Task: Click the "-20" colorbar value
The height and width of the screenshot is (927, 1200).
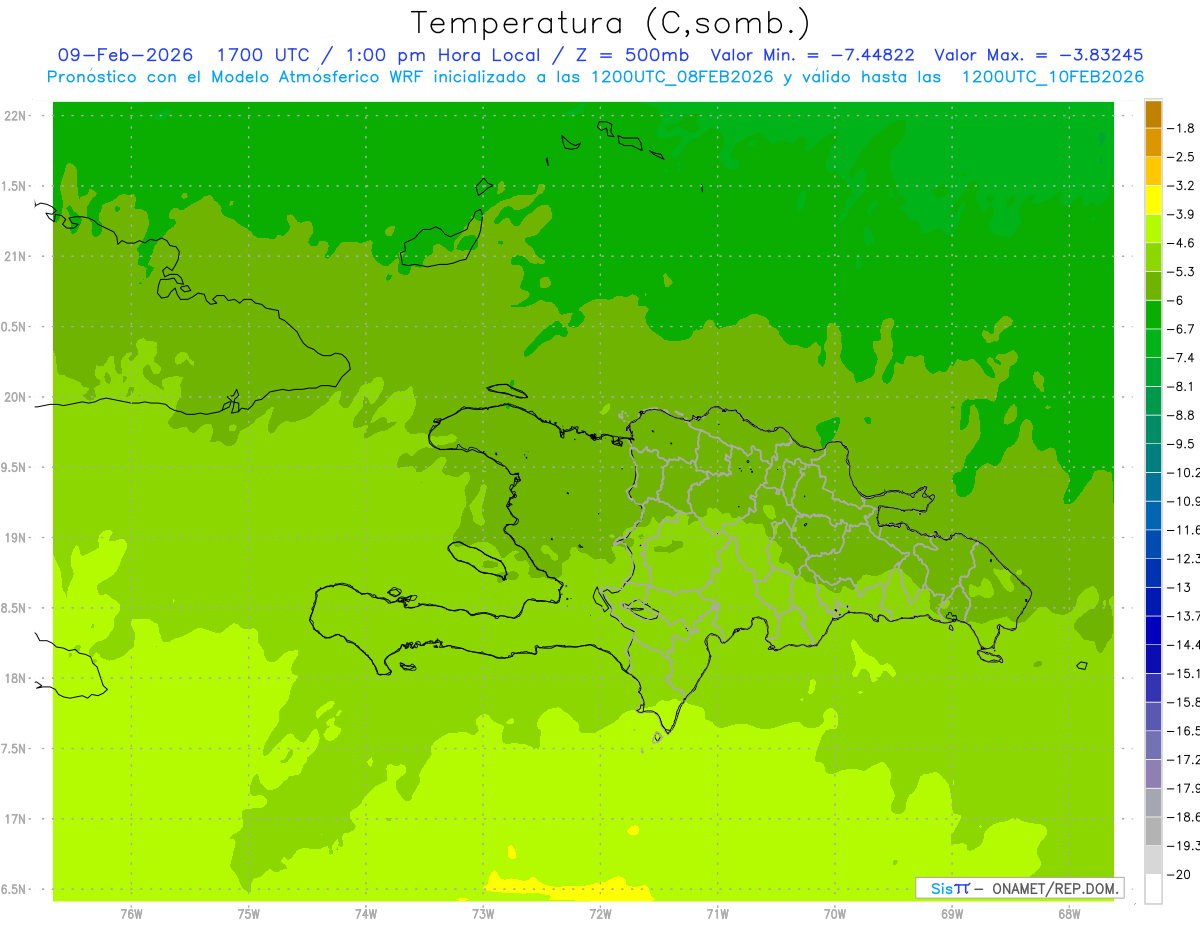Action: (x=1178, y=875)
